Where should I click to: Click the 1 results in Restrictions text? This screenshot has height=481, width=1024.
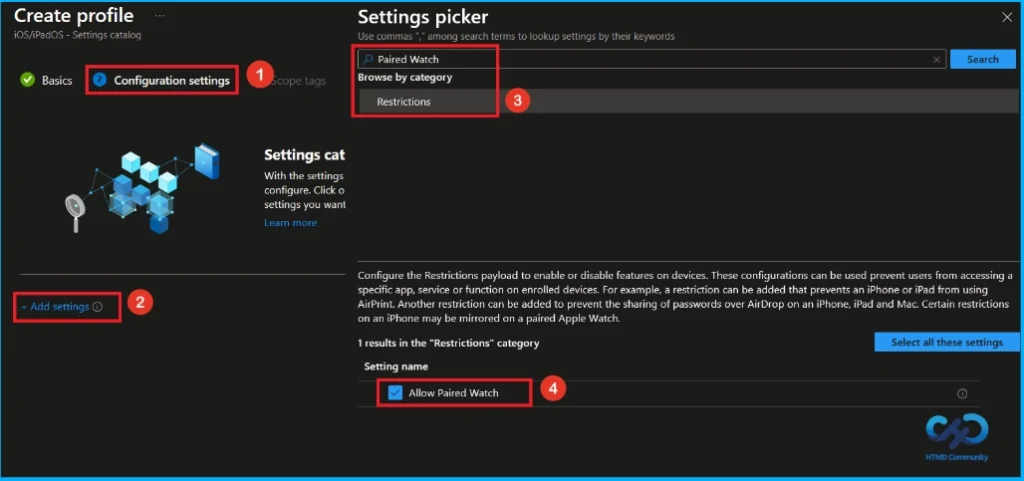[448, 343]
